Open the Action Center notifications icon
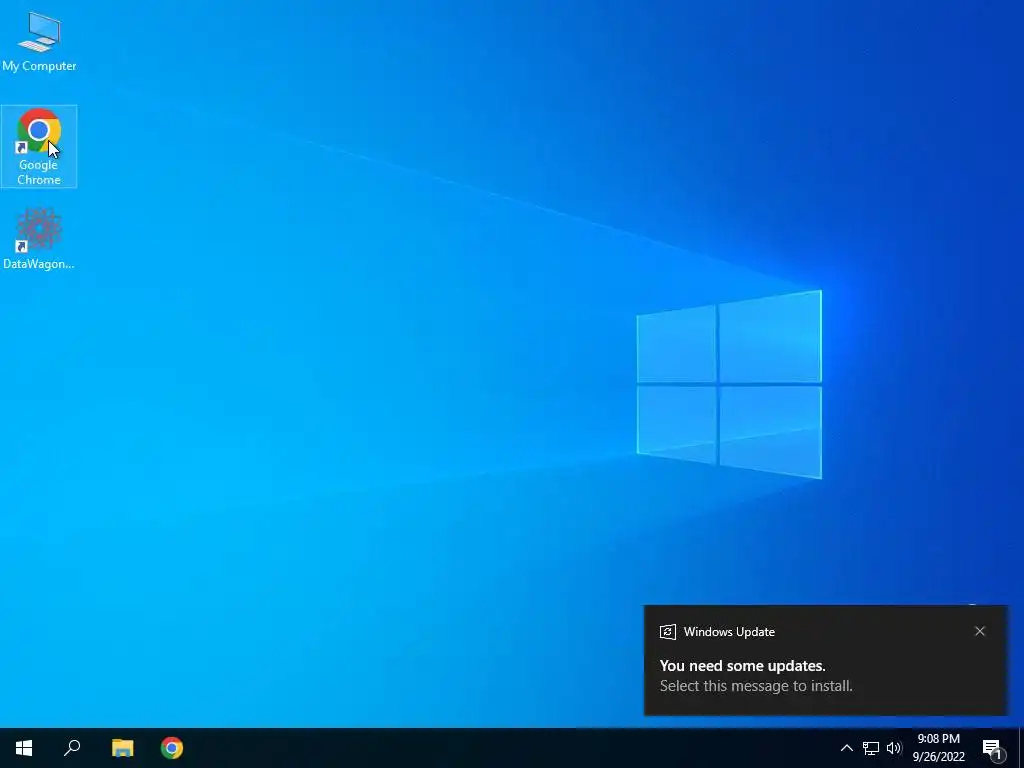This screenshot has width=1024, height=768. click(993, 748)
